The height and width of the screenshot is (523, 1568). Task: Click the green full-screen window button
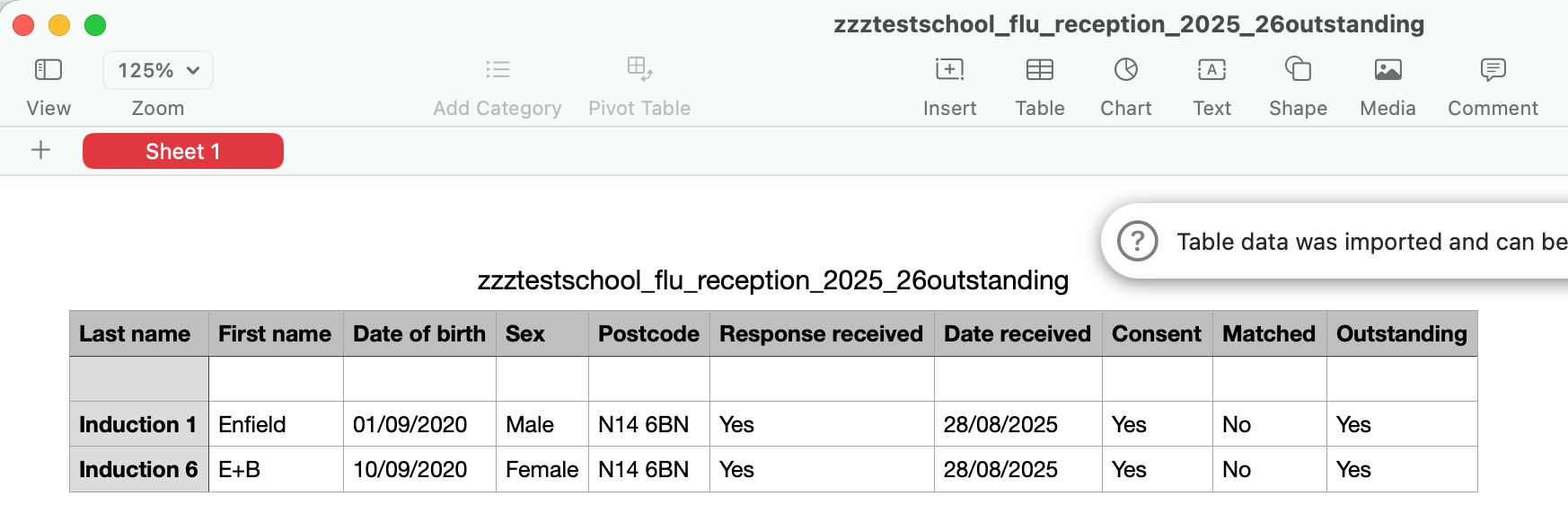[x=95, y=25]
